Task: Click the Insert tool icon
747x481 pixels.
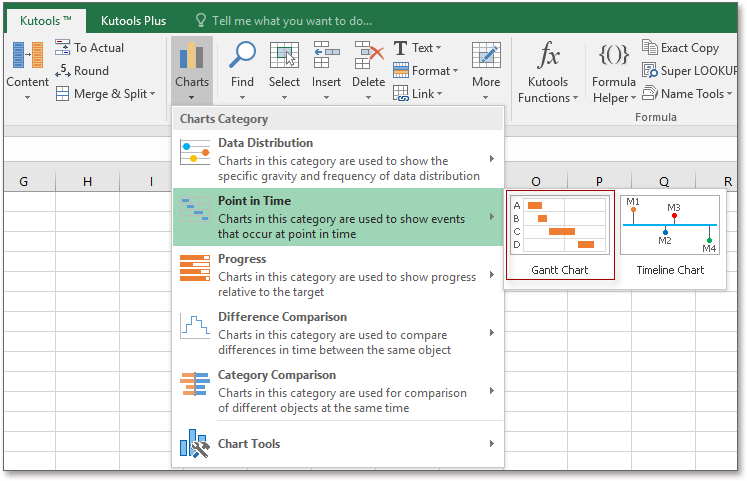Action: point(326,55)
